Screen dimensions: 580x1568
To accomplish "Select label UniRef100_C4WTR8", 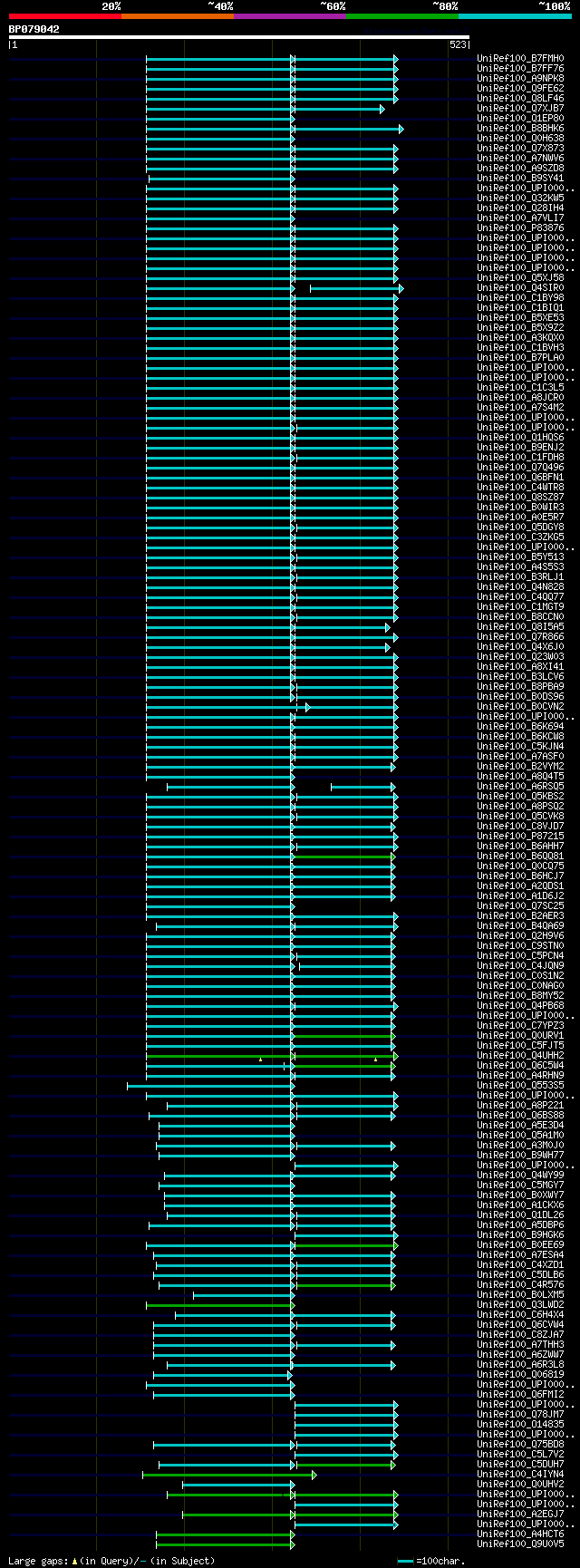I will coord(520,488).
